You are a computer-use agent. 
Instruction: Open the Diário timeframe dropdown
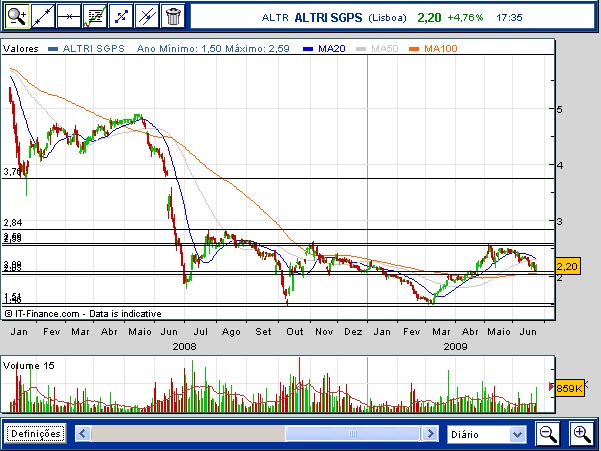coord(486,434)
